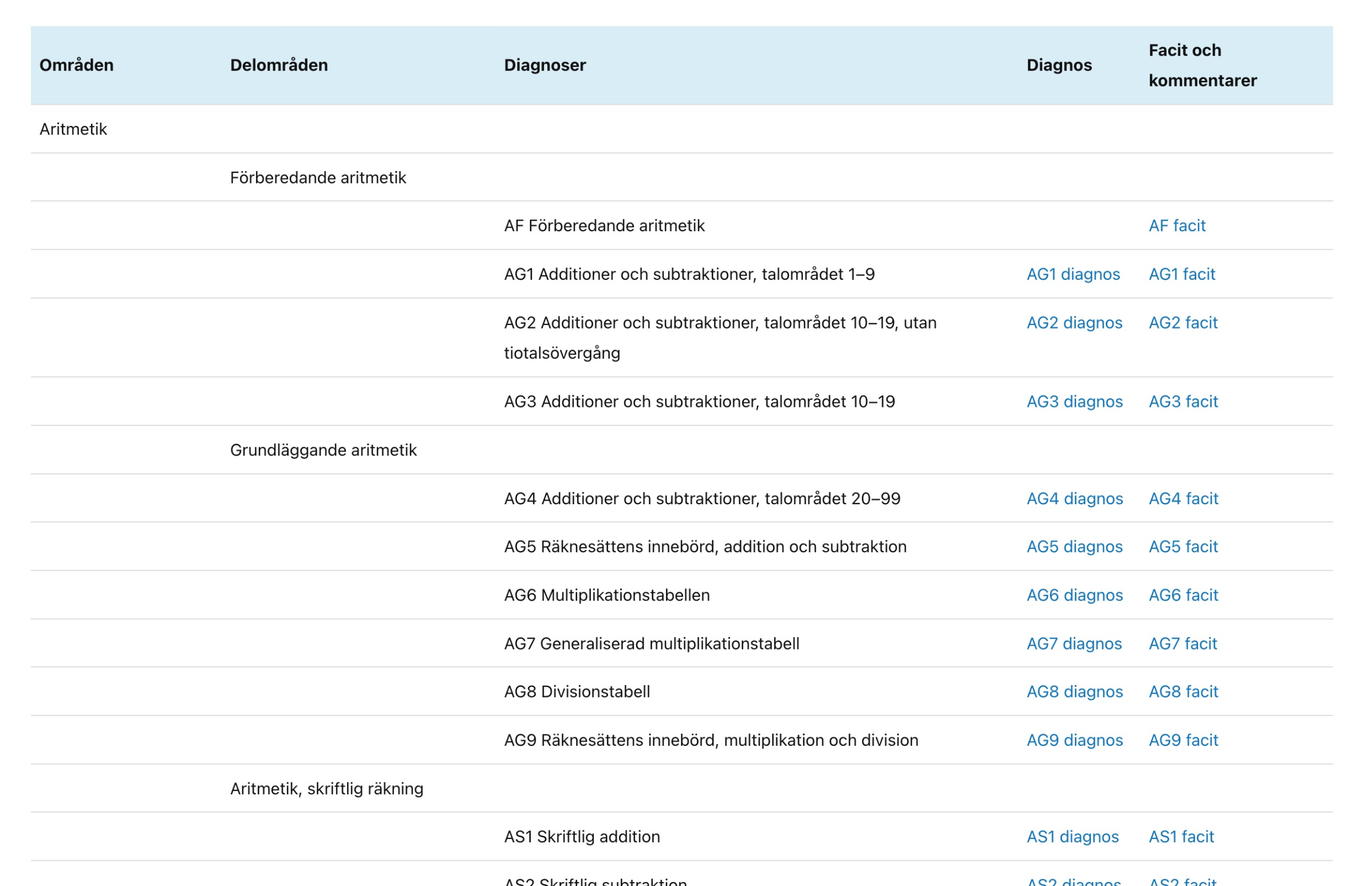Select 'AG1 Additioner och subtraktioner, talområdet 1–9' text
Image resolution: width=1372 pixels, height=886 pixels.
[x=689, y=274]
